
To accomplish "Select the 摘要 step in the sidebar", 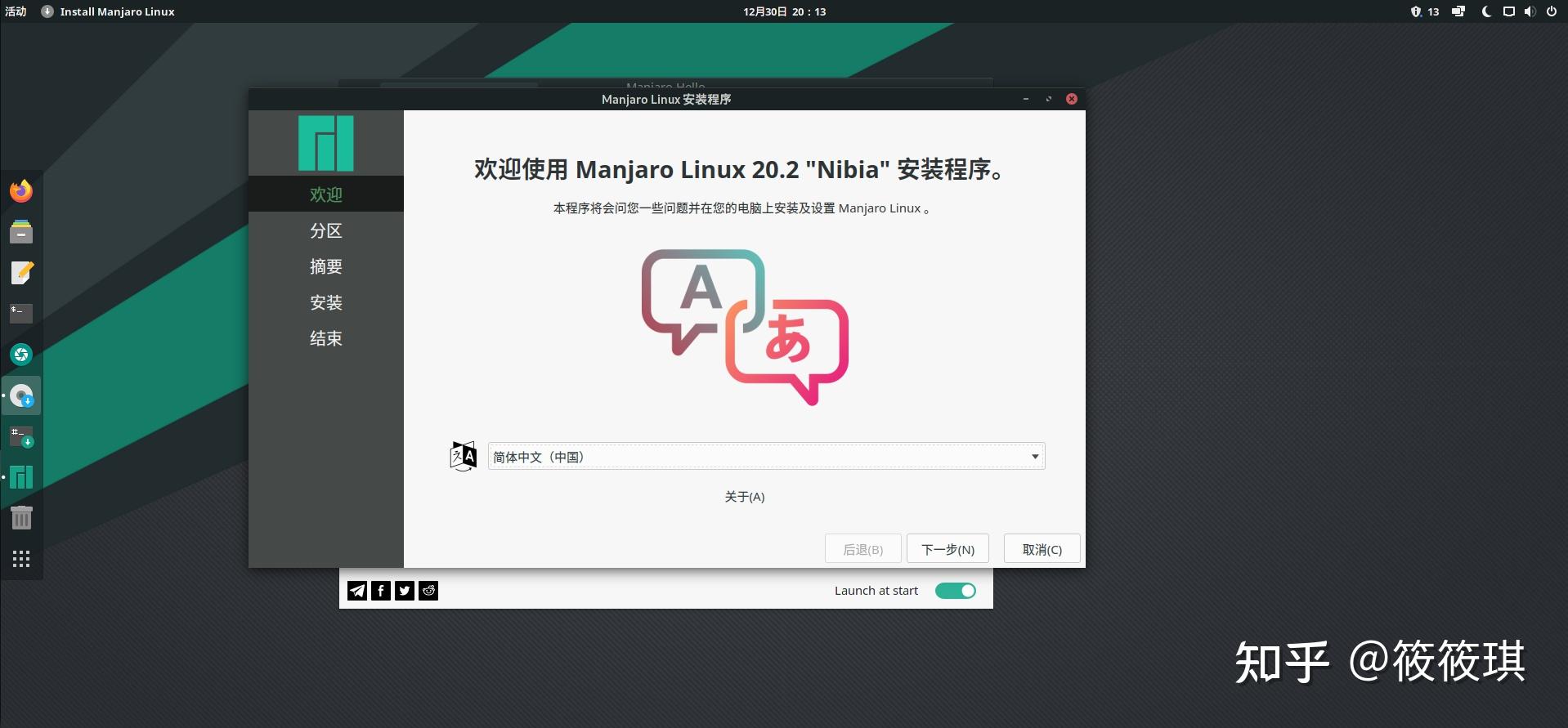I will pos(326,266).
